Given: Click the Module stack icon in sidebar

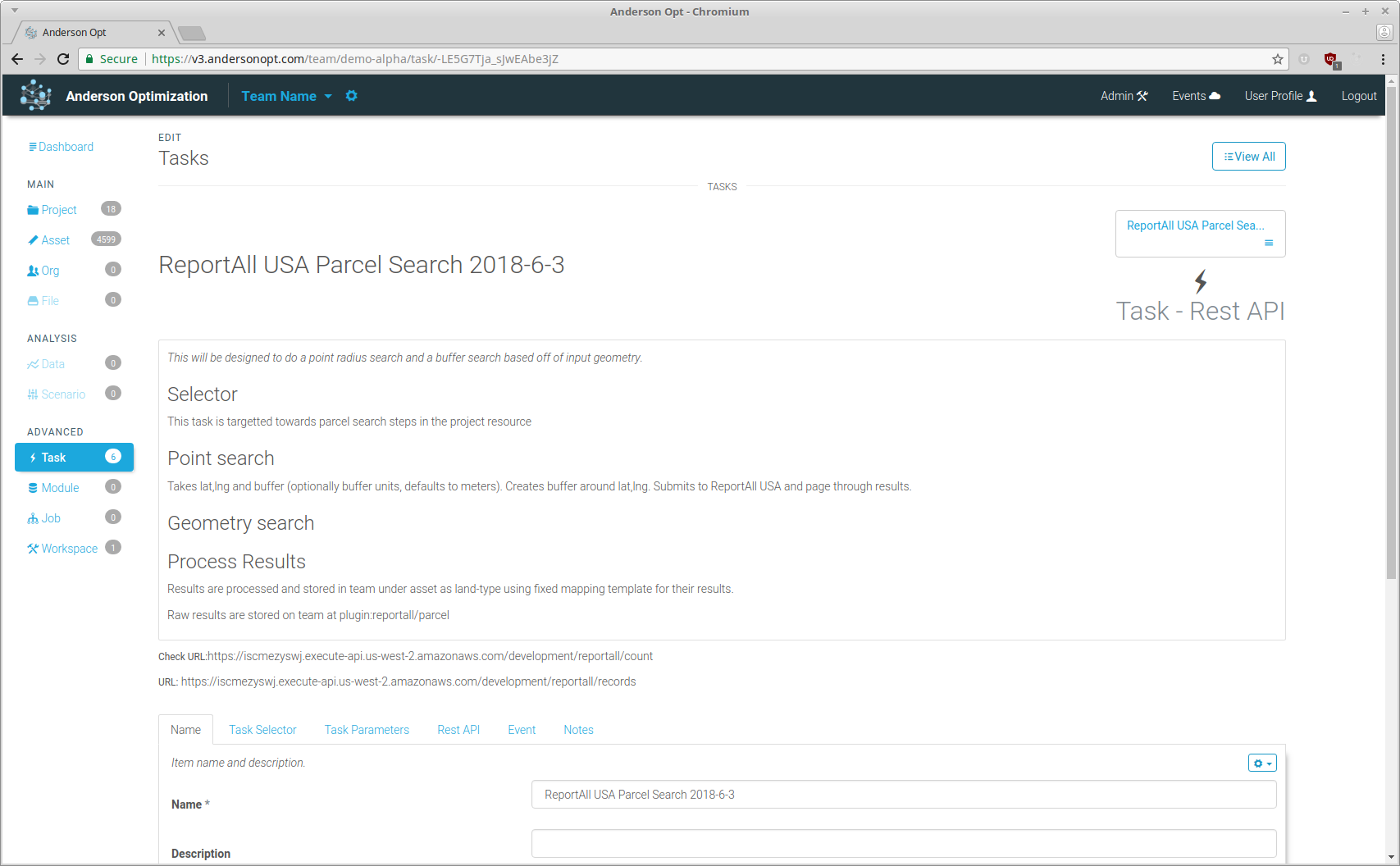Looking at the screenshot, I should [x=33, y=488].
